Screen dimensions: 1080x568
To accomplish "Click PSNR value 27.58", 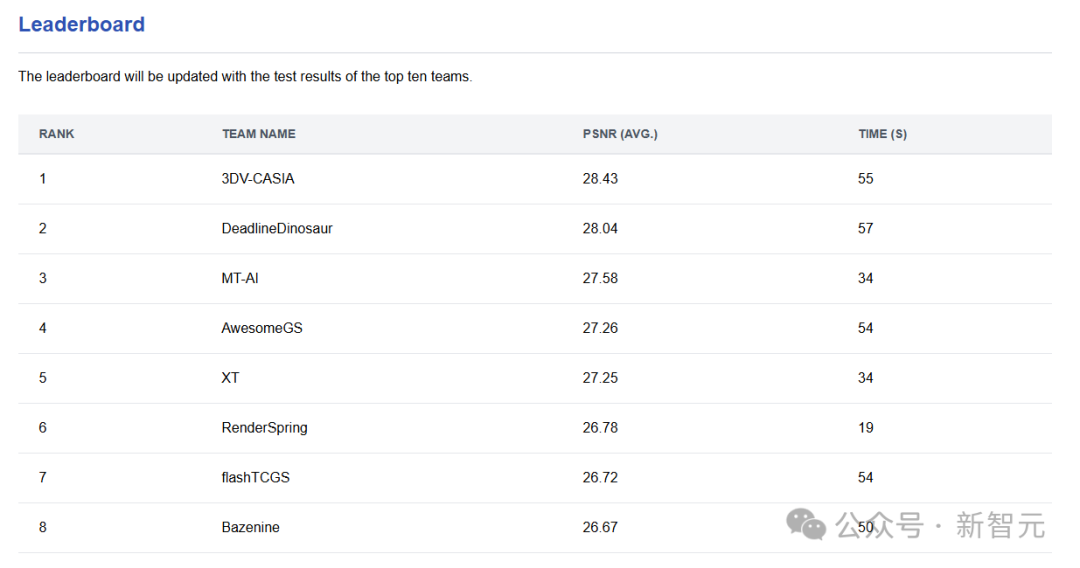I will 600,278.
